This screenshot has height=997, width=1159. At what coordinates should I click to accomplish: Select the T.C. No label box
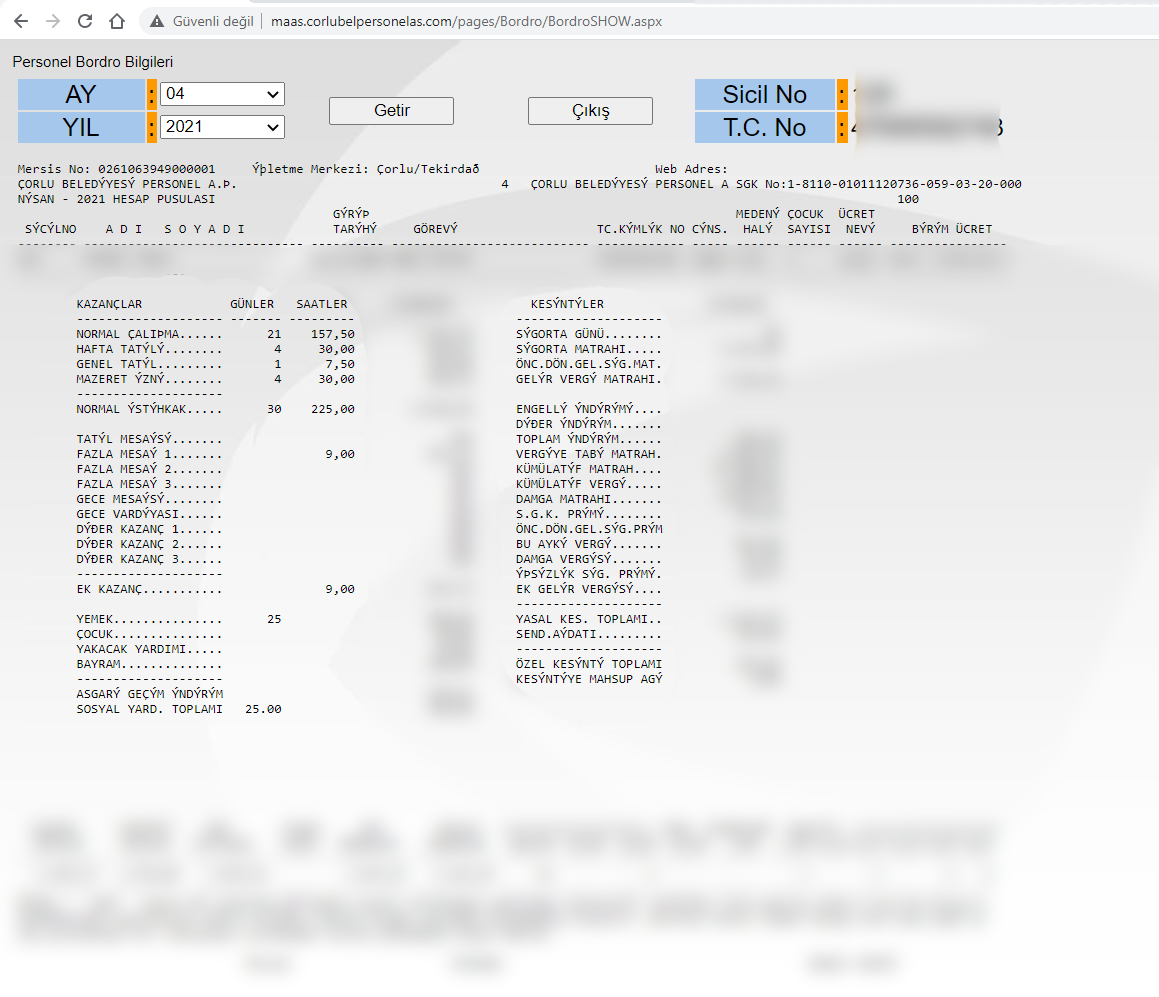pyautogui.click(x=764, y=128)
